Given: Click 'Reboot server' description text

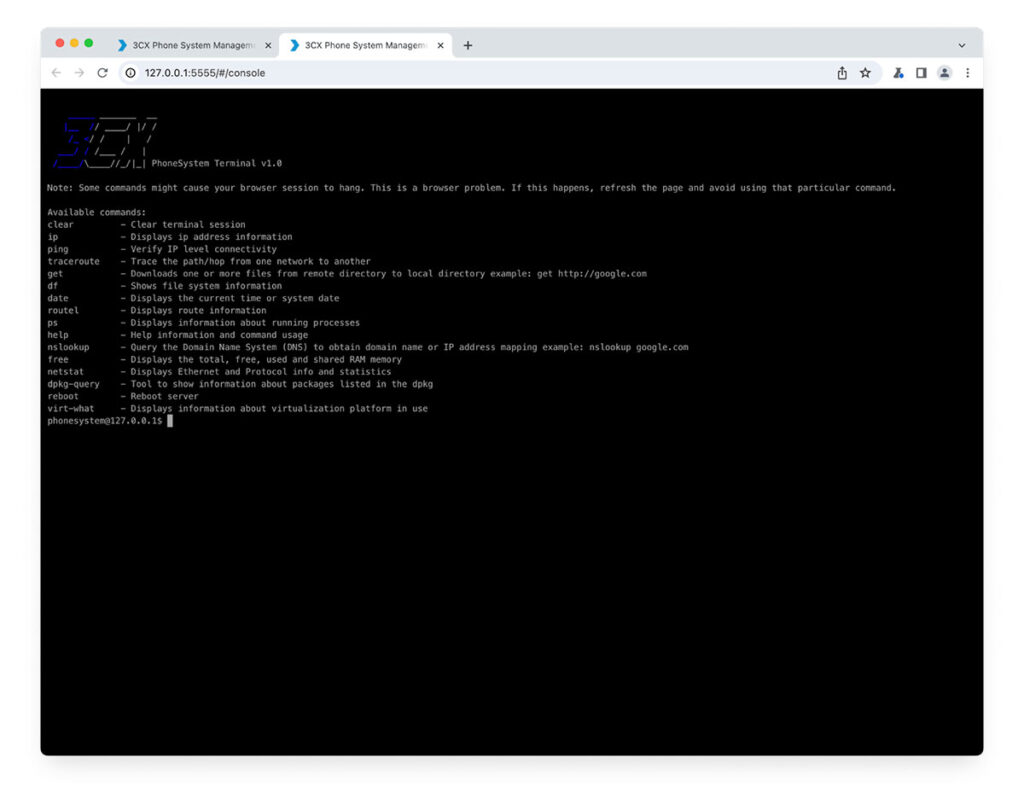Looking at the screenshot, I should coord(165,396).
